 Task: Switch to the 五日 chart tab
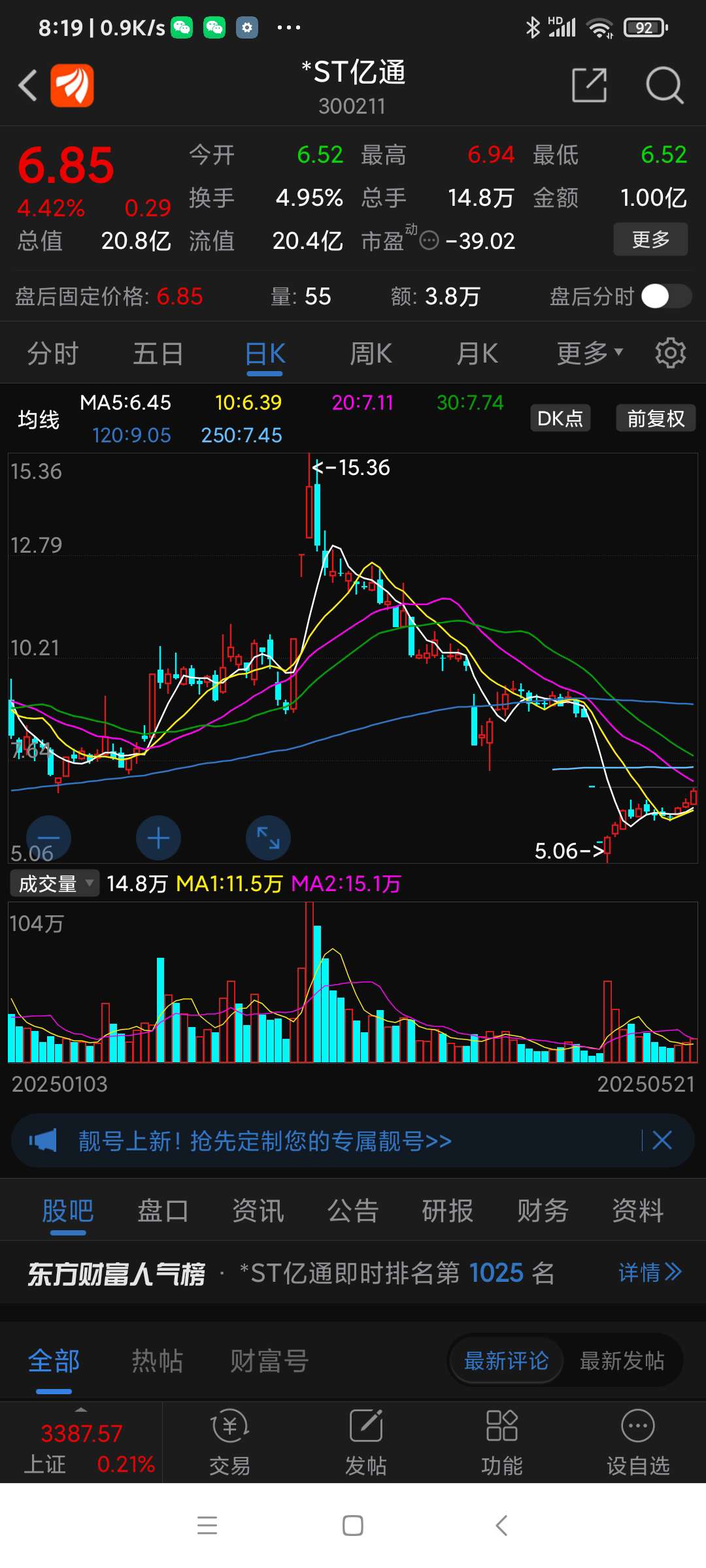(158, 353)
